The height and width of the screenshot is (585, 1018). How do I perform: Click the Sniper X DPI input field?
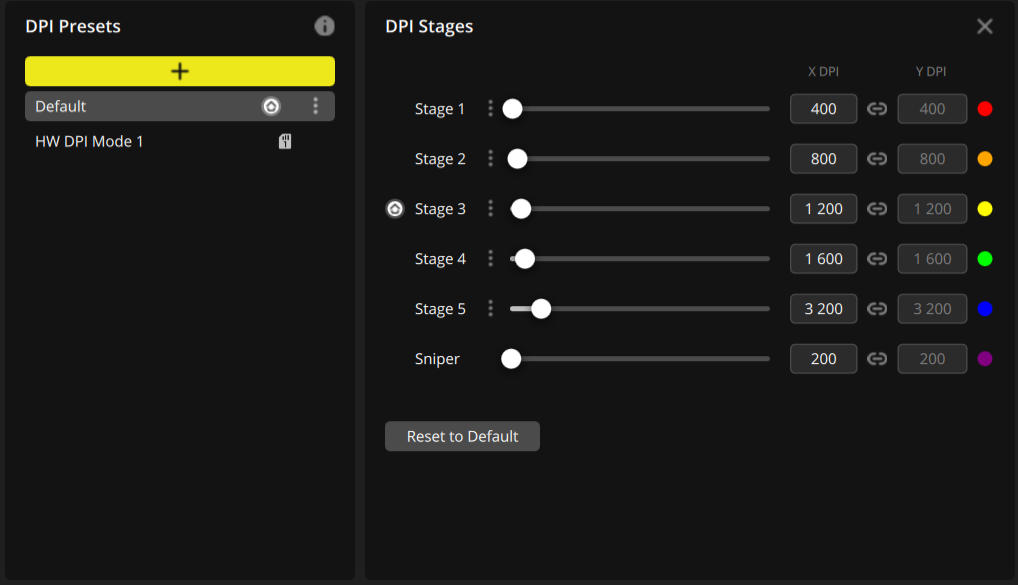pyautogui.click(x=823, y=359)
